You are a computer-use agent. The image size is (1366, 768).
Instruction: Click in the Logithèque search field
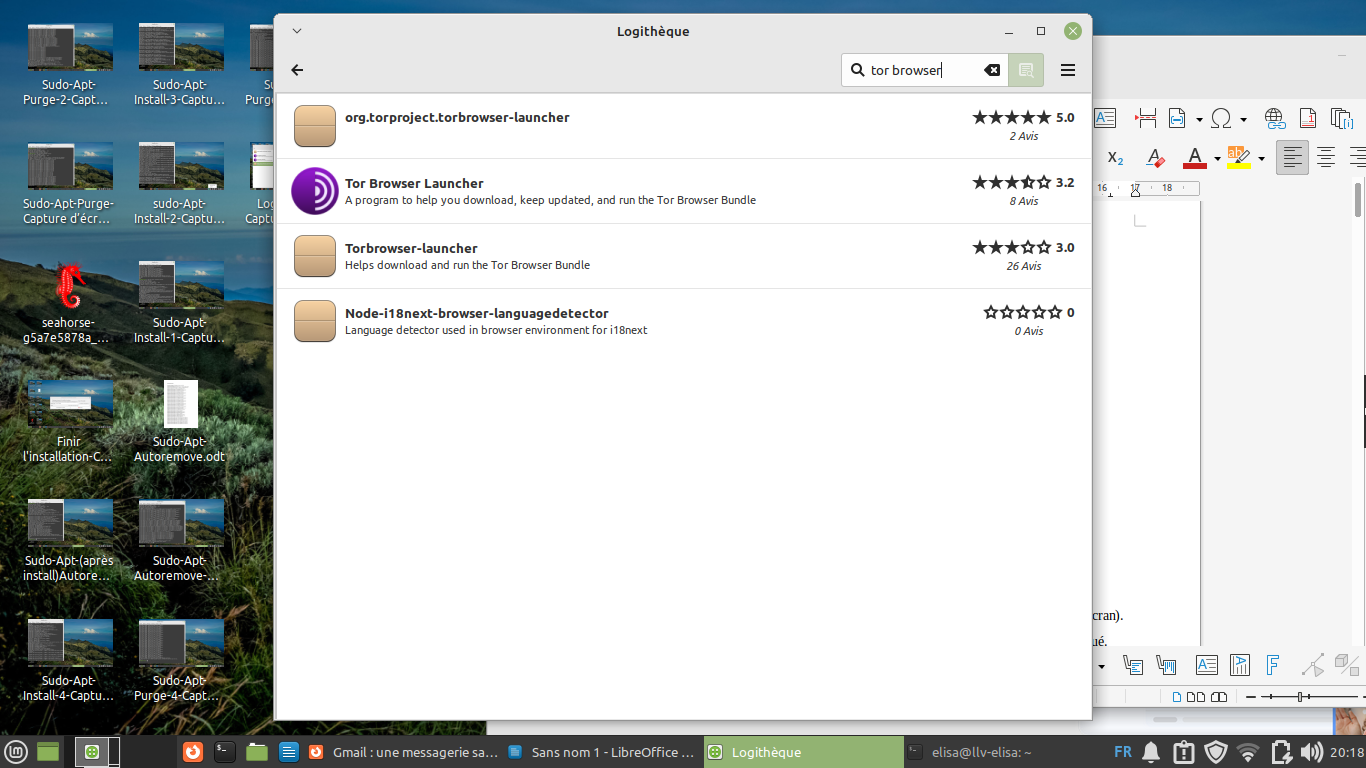925,70
